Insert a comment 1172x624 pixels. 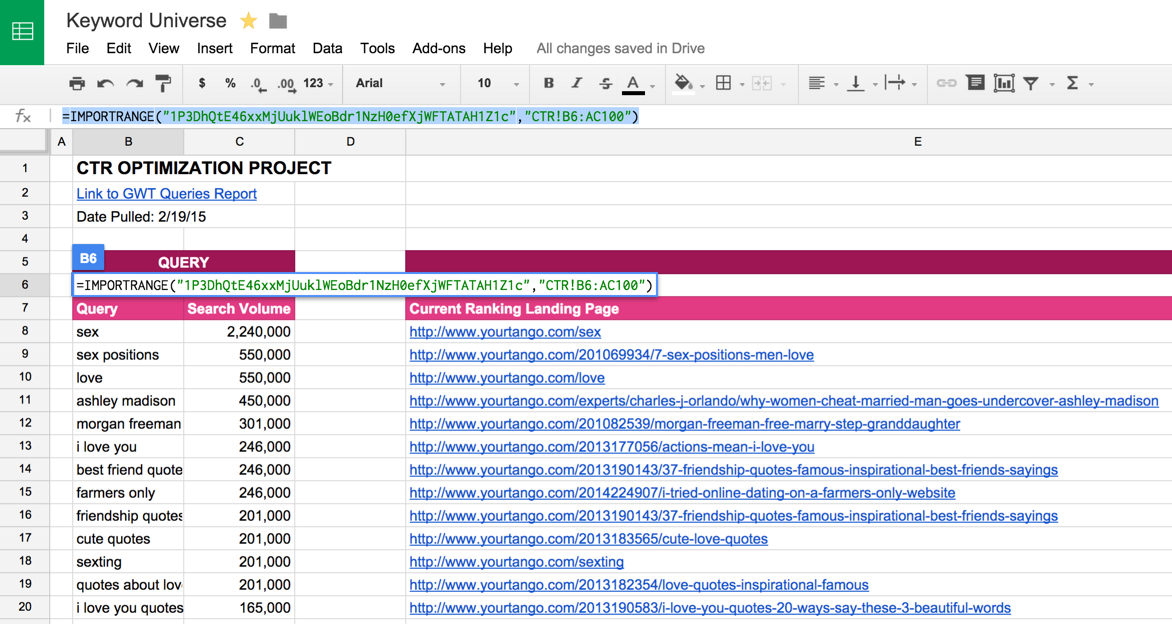point(975,84)
